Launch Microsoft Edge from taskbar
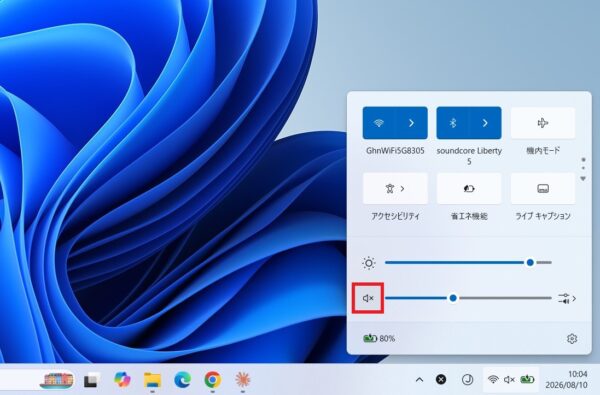Screen dimensions: 600x395 [x=183, y=380]
